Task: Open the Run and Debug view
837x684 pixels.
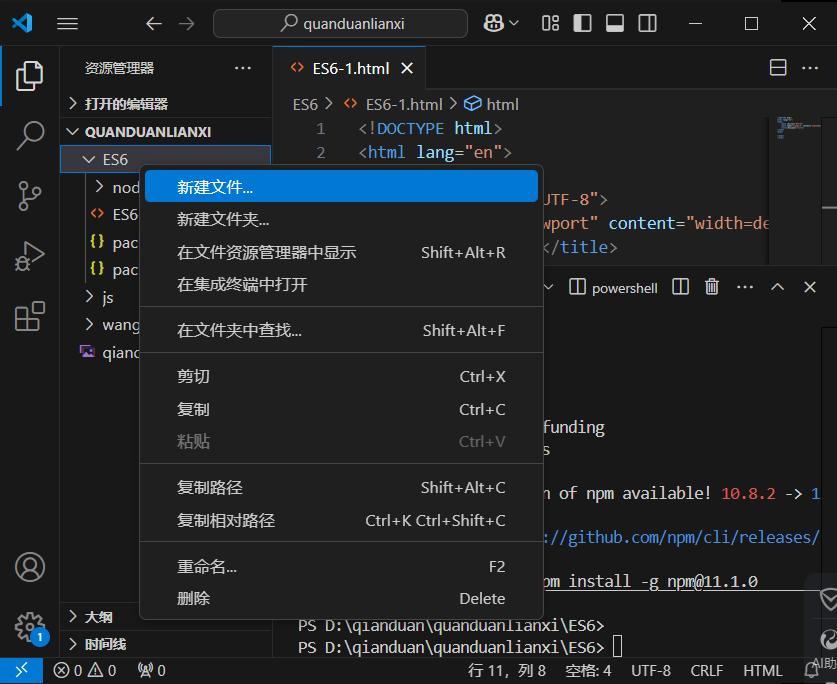Action: pos(30,256)
